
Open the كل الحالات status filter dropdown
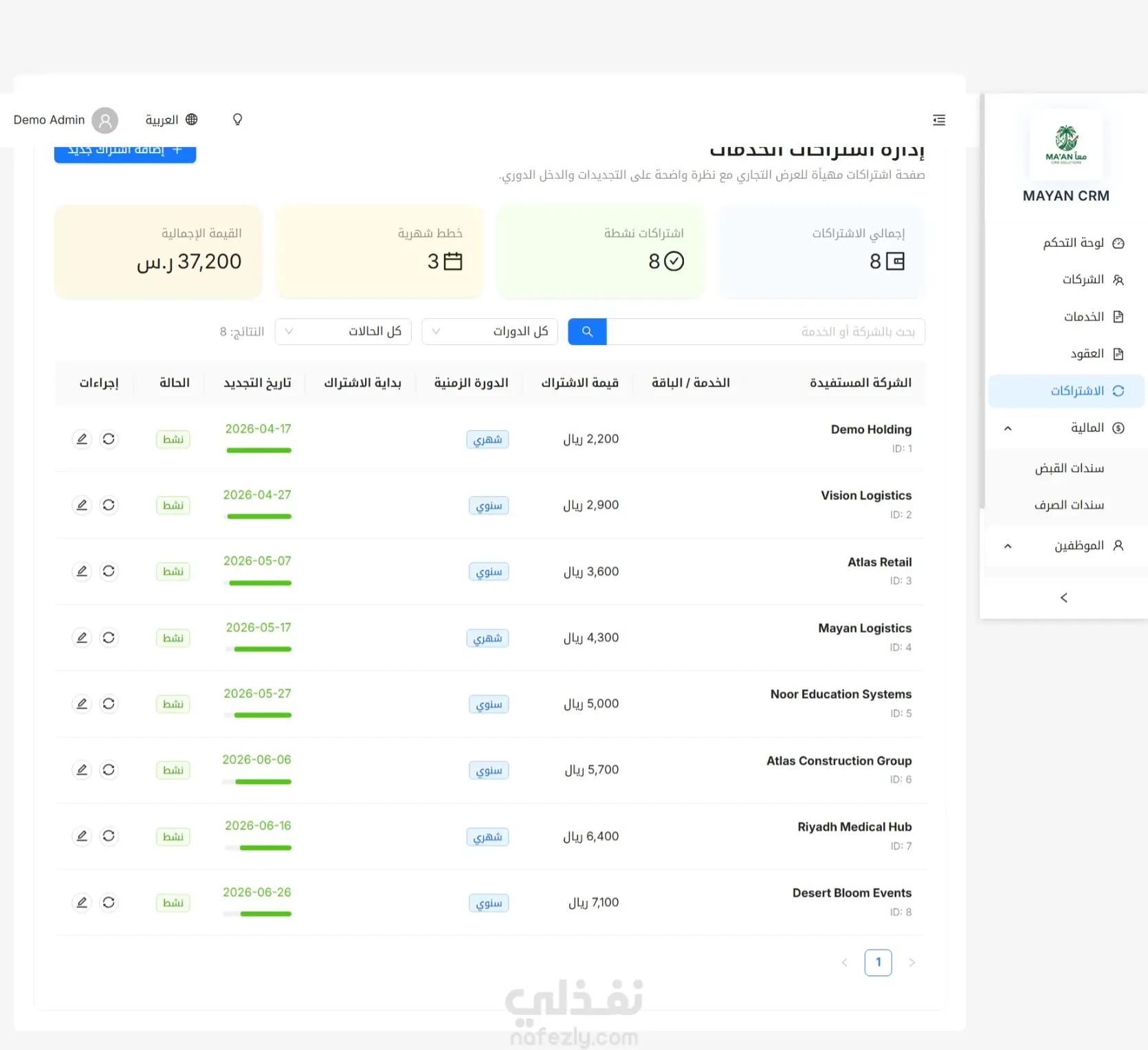(x=343, y=331)
